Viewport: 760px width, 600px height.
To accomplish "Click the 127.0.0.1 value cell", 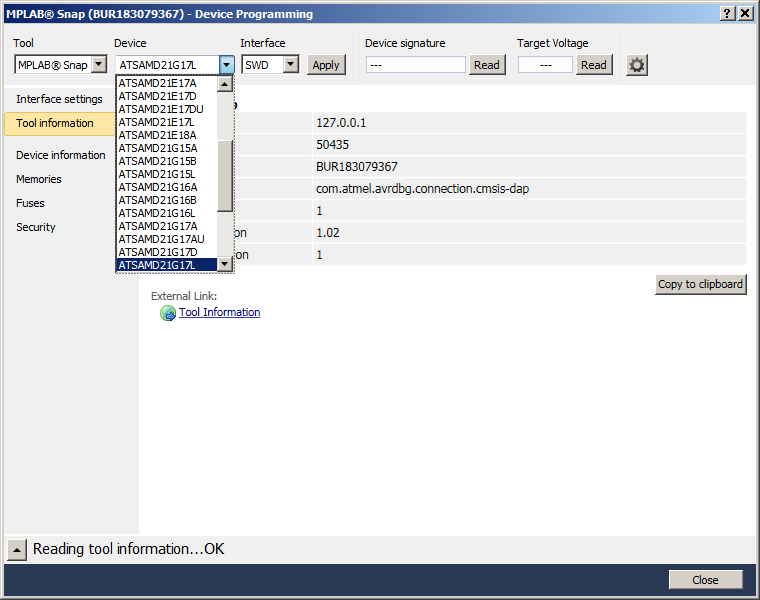I will click(x=529, y=123).
